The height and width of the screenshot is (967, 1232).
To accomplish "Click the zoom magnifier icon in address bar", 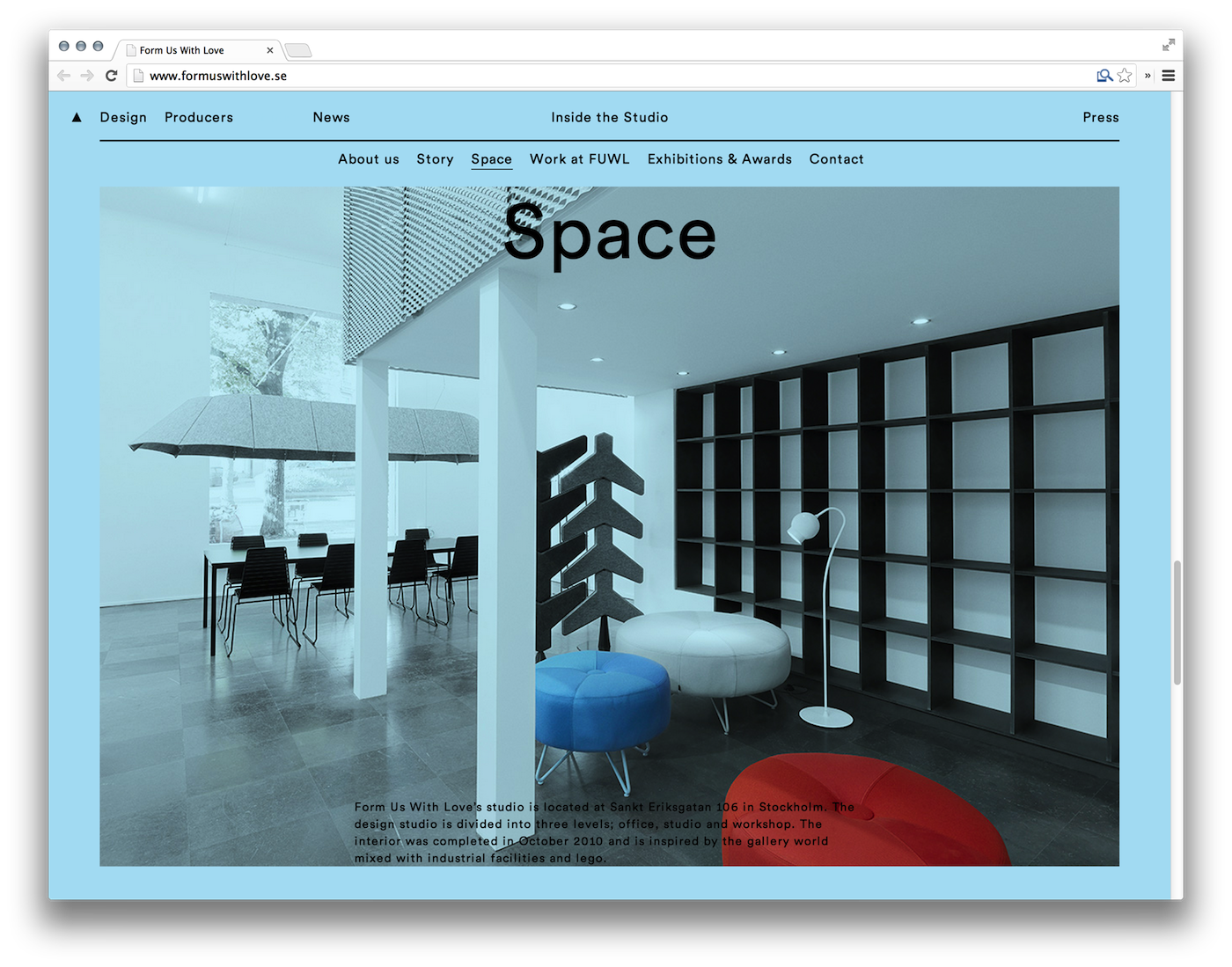I will (x=1104, y=76).
